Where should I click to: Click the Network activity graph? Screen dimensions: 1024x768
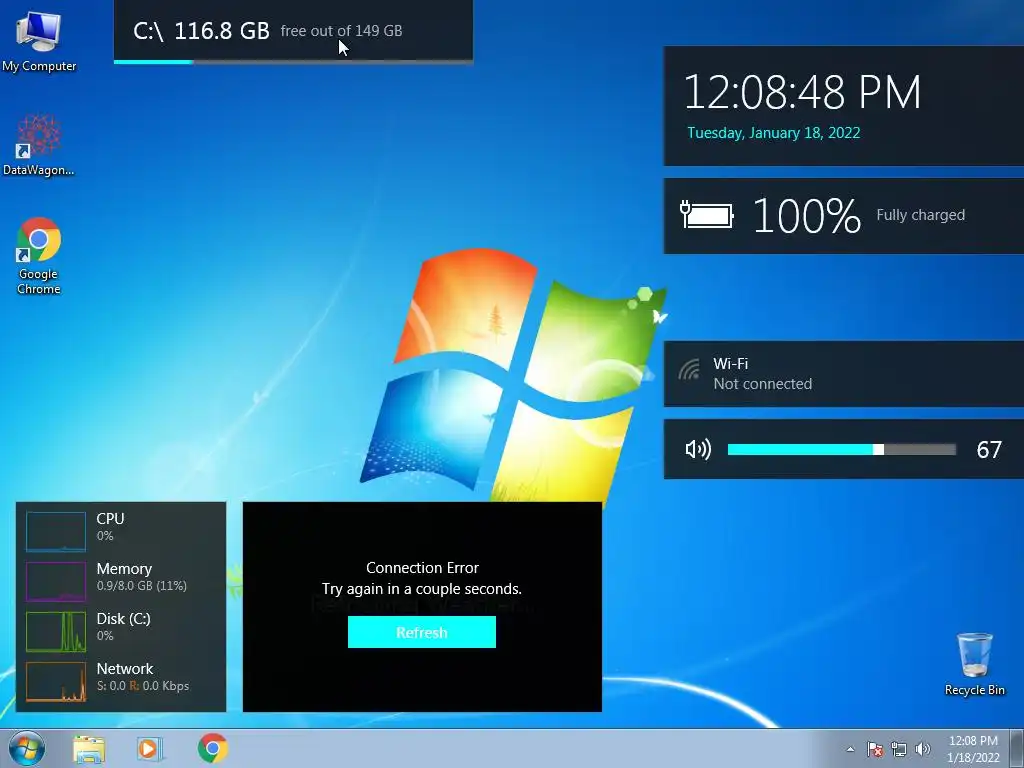point(56,682)
